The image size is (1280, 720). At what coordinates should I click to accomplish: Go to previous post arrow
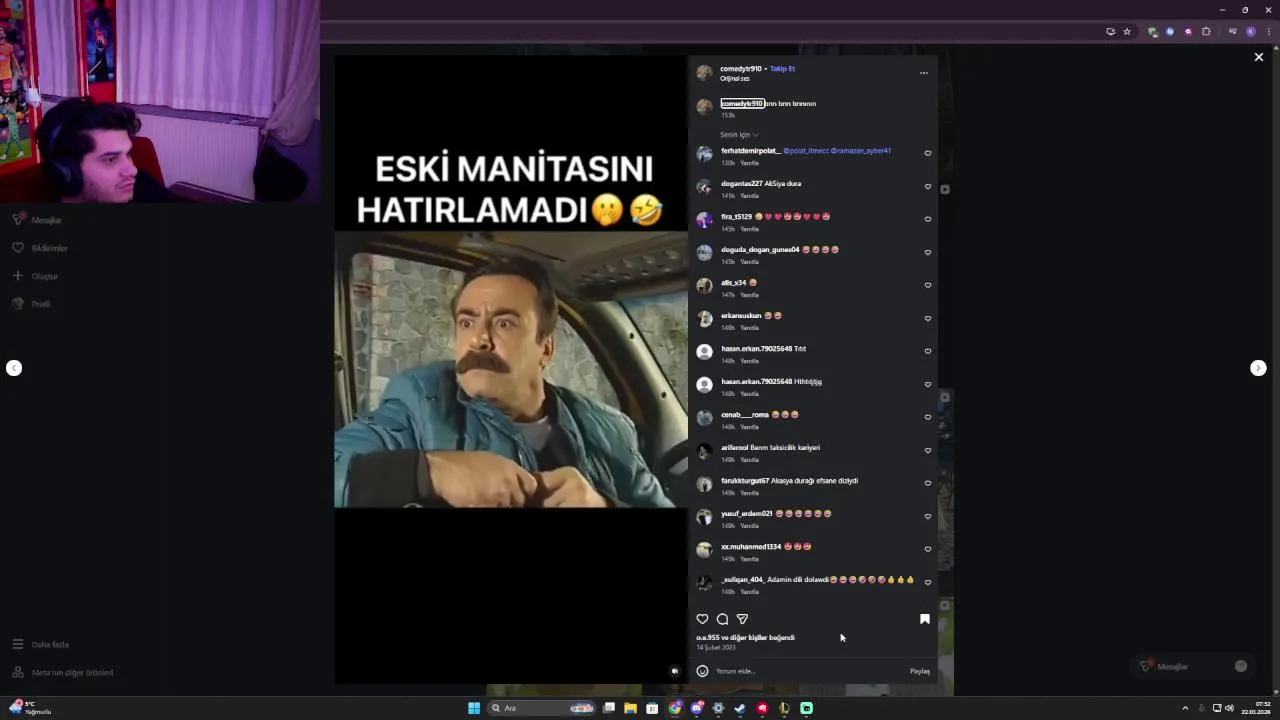(x=14, y=368)
